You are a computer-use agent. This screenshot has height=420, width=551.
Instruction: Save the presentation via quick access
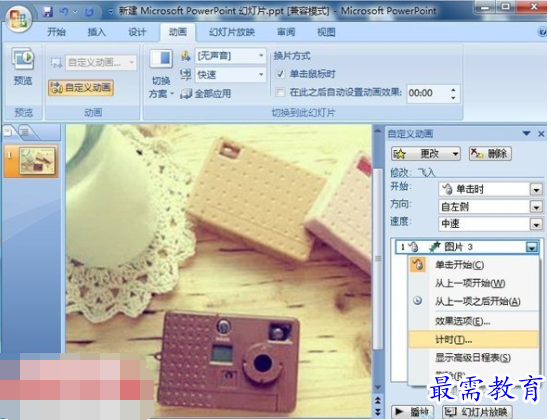click(x=48, y=12)
